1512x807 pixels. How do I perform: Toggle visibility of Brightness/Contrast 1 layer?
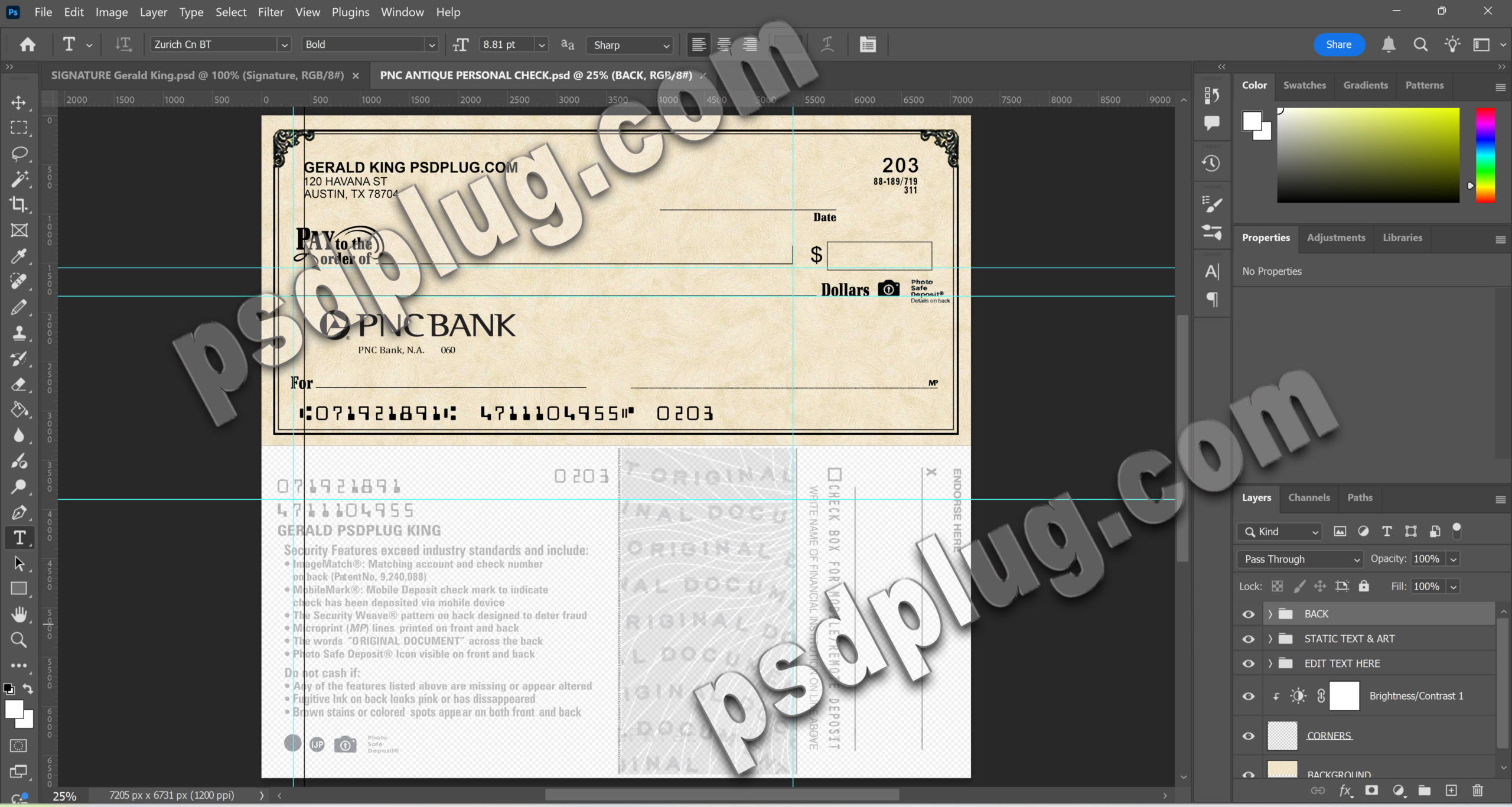click(x=1248, y=696)
